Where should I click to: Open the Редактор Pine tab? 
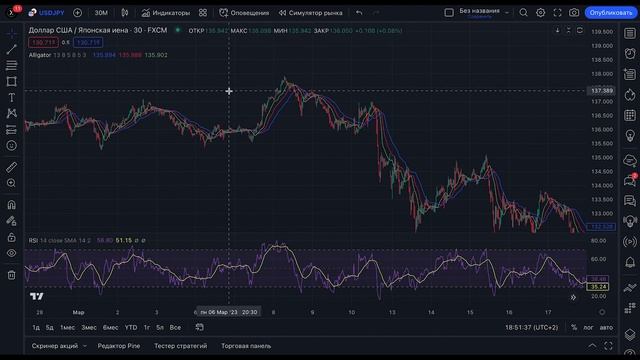click(119, 346)
